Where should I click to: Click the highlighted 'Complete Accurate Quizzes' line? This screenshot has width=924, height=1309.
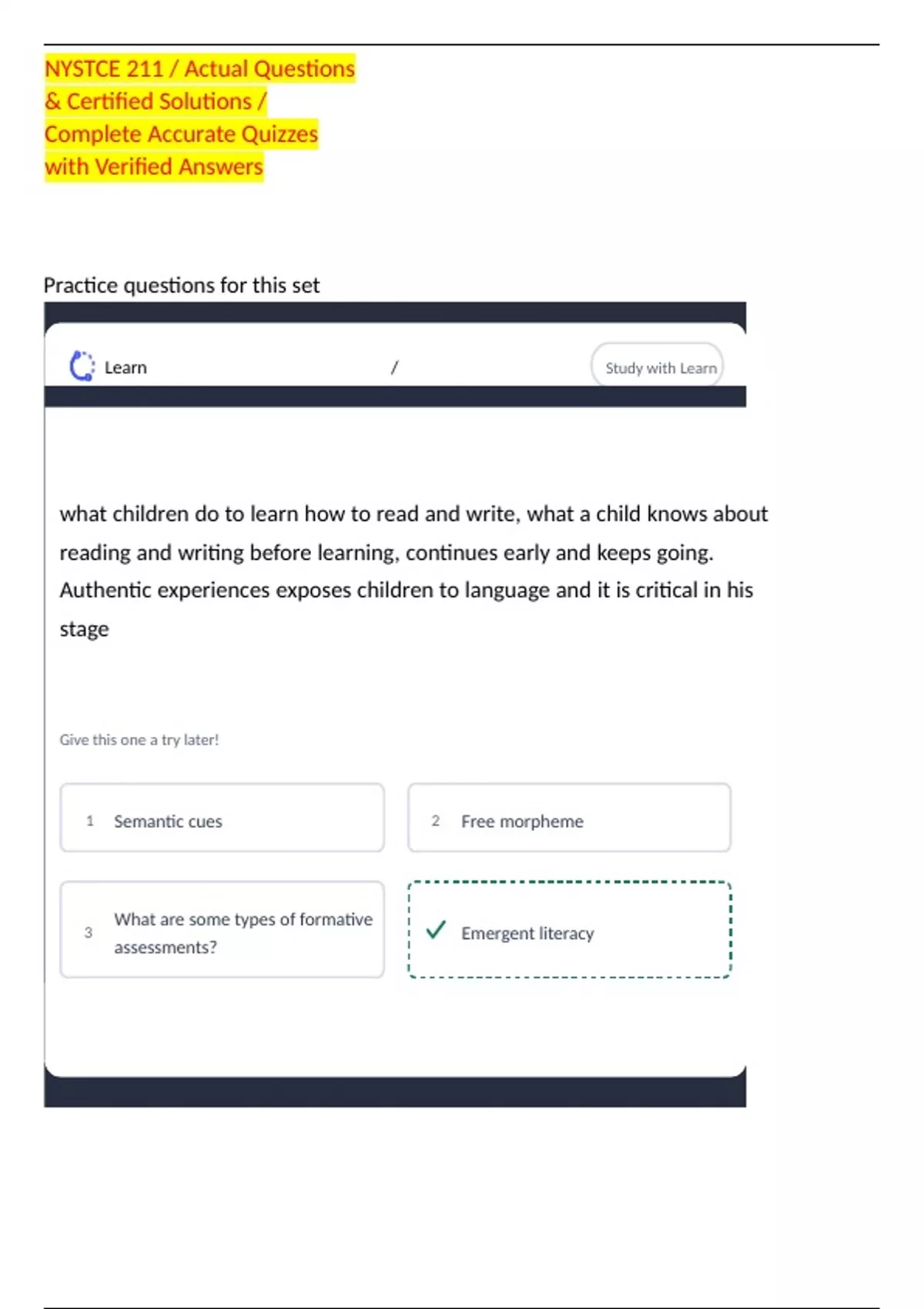181,134
